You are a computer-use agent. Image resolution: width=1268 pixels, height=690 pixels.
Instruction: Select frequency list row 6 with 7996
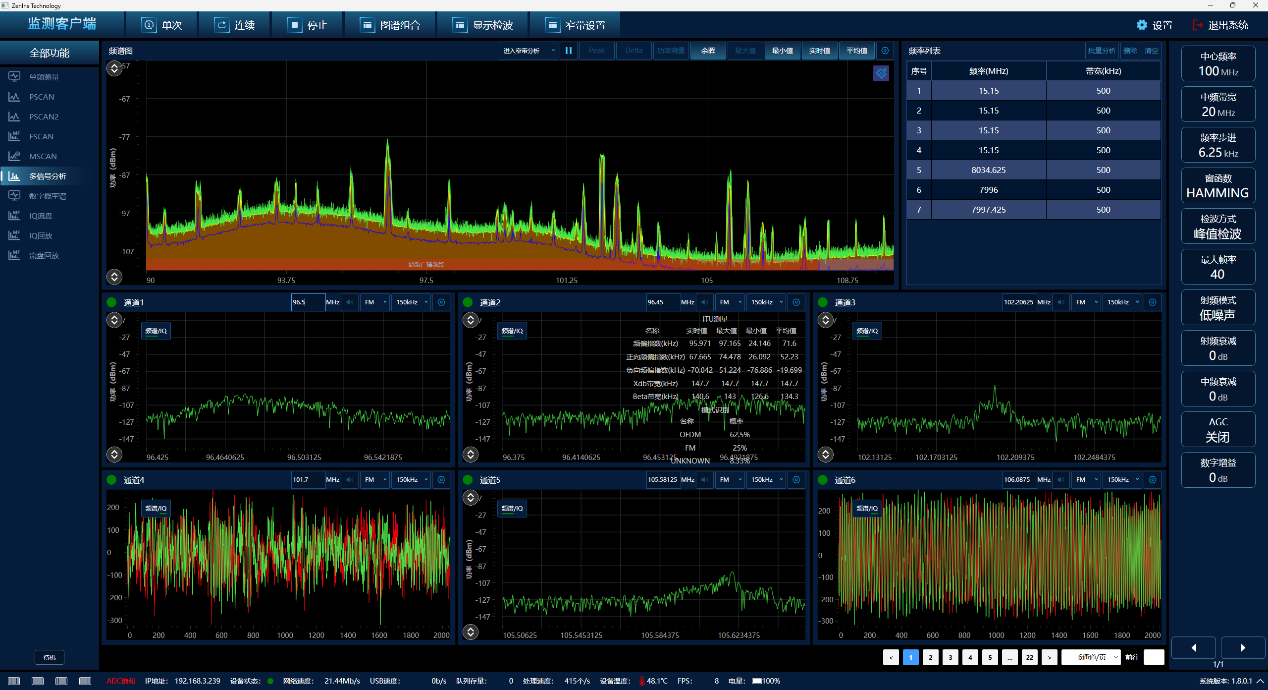tap(1034, 190)
